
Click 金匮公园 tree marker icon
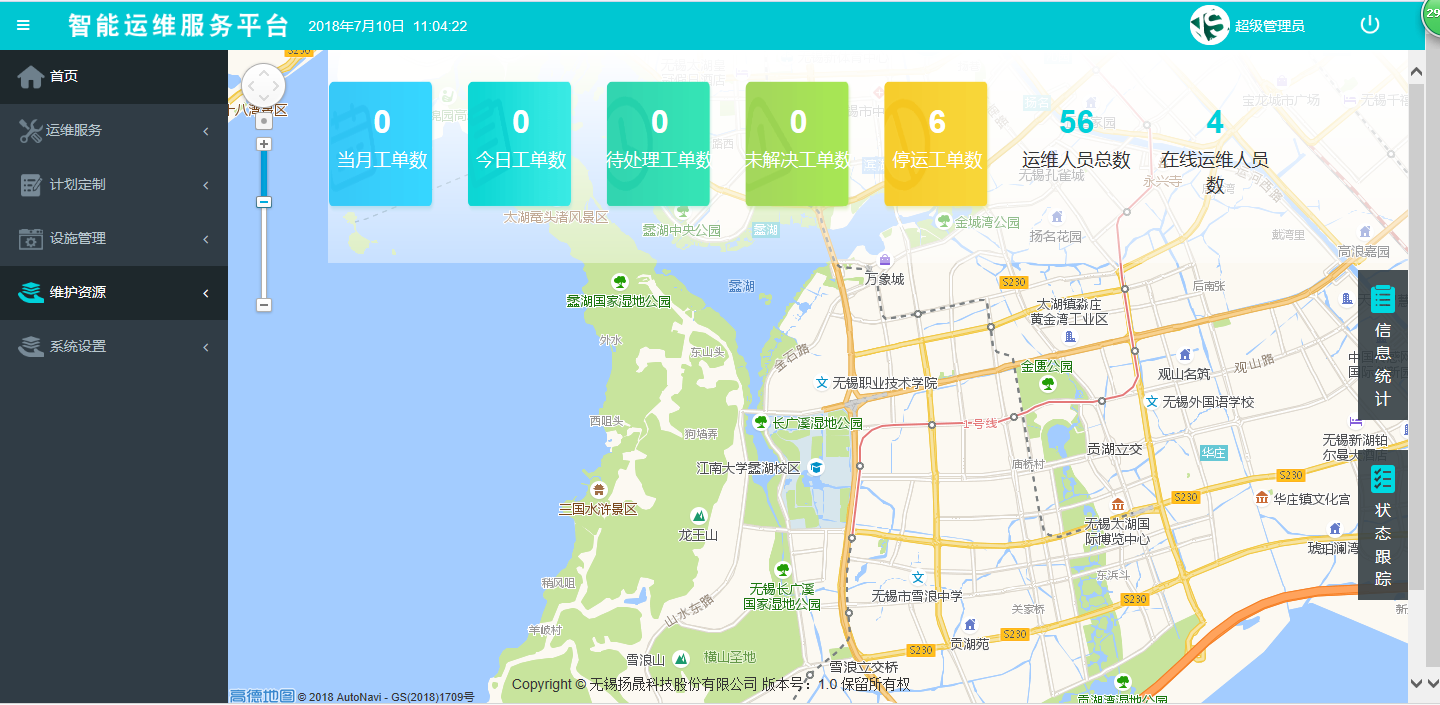coord(1048,384)
